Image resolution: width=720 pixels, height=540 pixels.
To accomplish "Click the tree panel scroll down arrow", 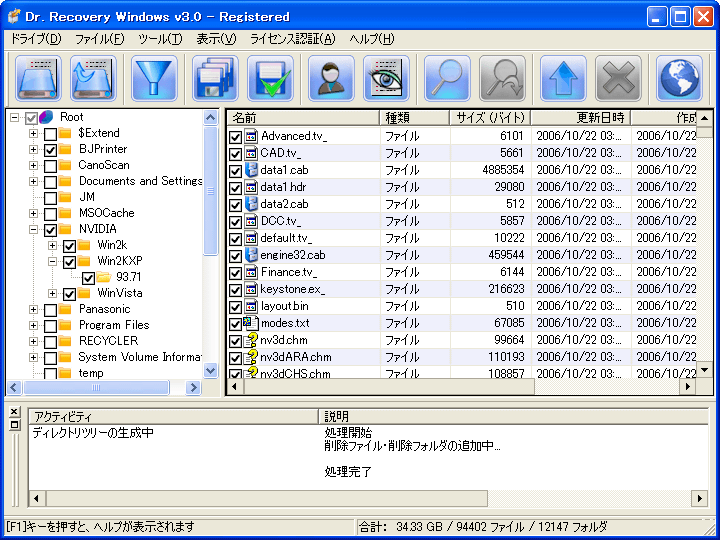I will point(211,370).
